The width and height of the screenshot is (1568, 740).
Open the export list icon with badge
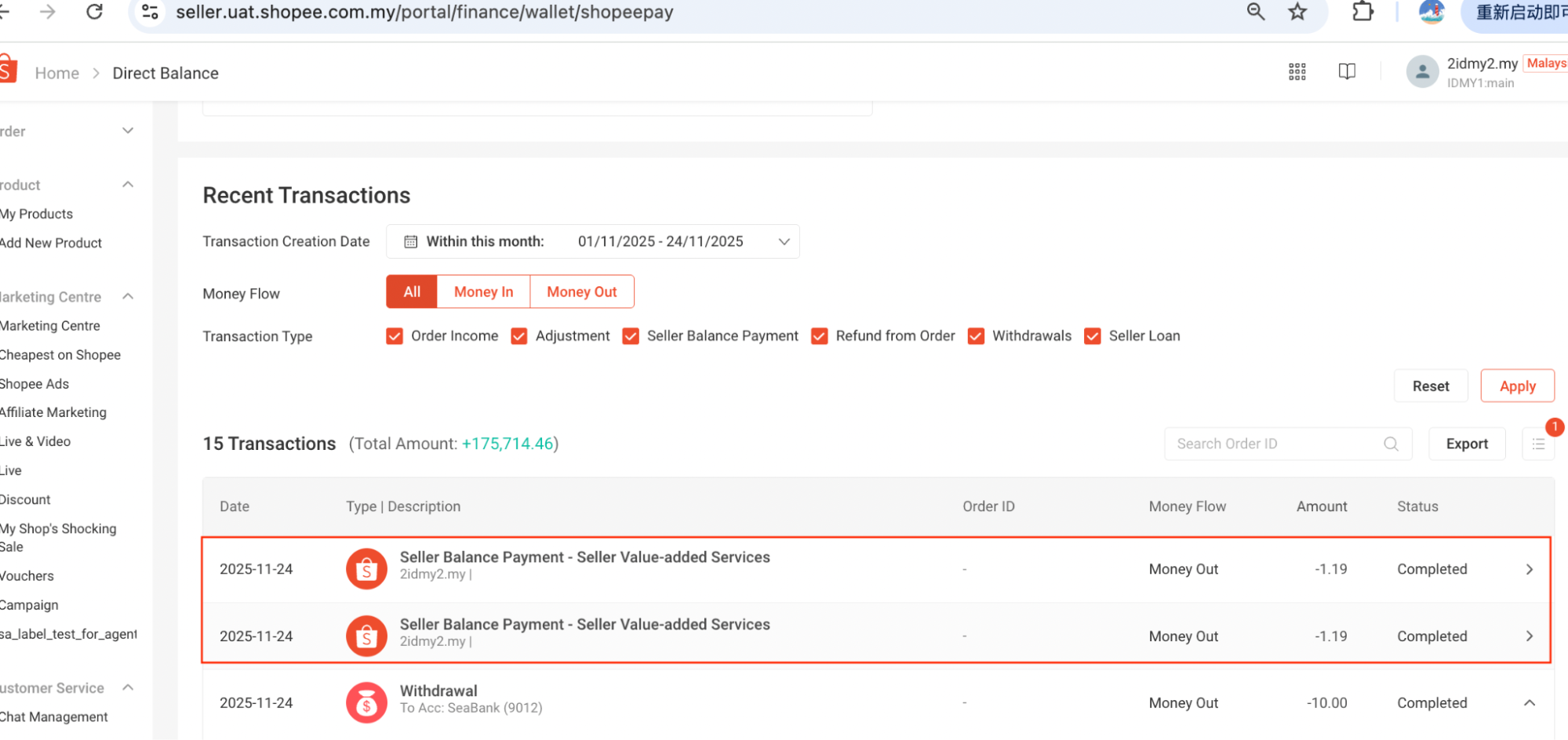[x=1538, y=444]
